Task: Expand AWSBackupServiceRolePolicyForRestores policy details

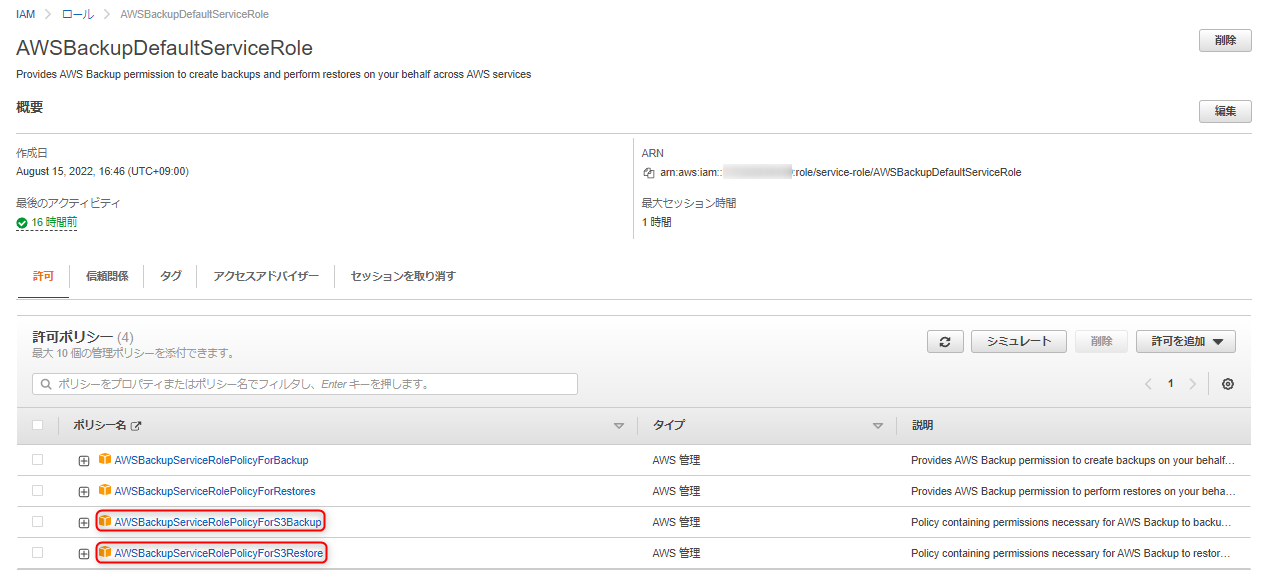Action: tap(84, 491)
